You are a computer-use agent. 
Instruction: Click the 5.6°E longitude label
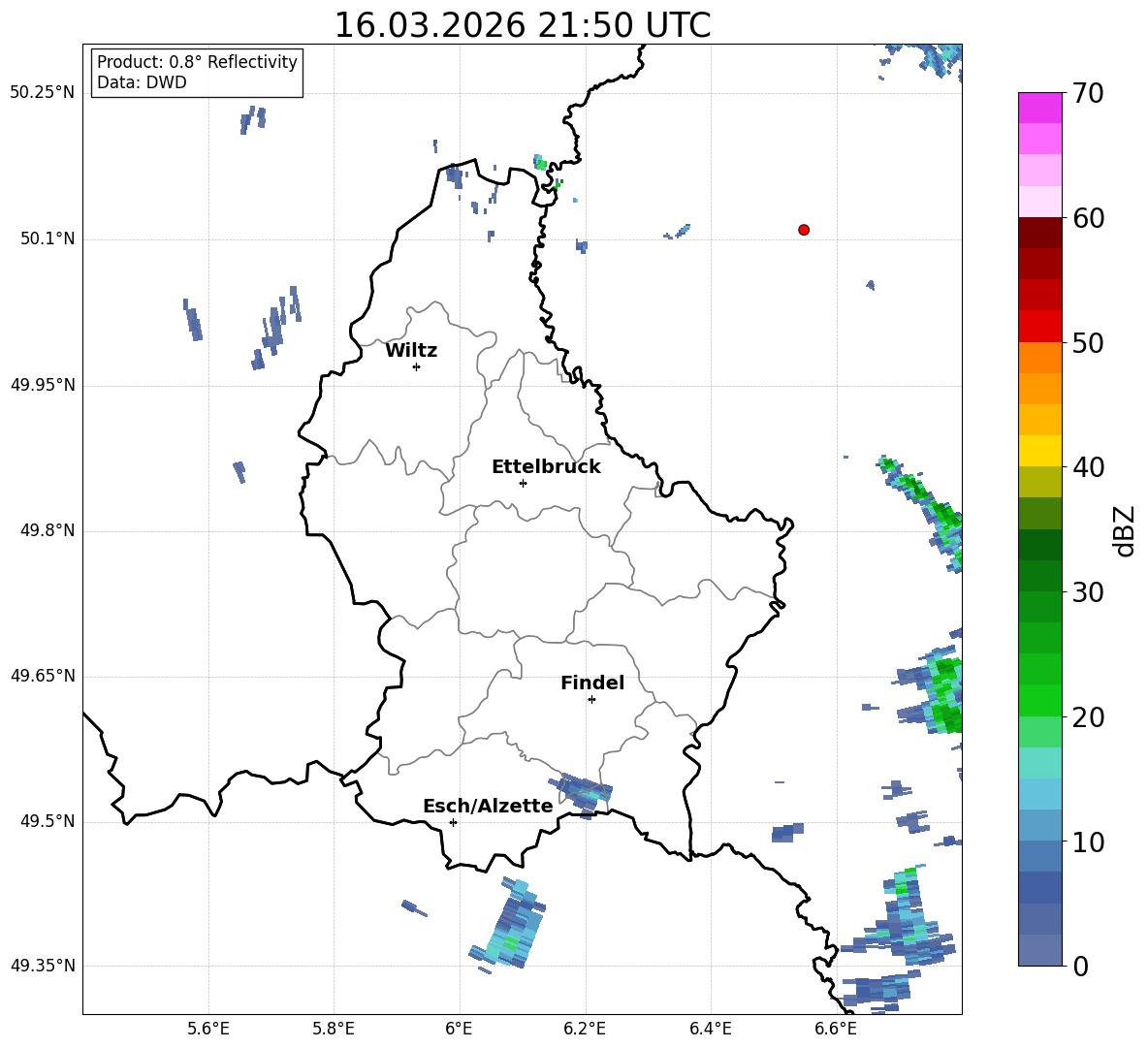pyautogui.click(x=208, y=1029)
